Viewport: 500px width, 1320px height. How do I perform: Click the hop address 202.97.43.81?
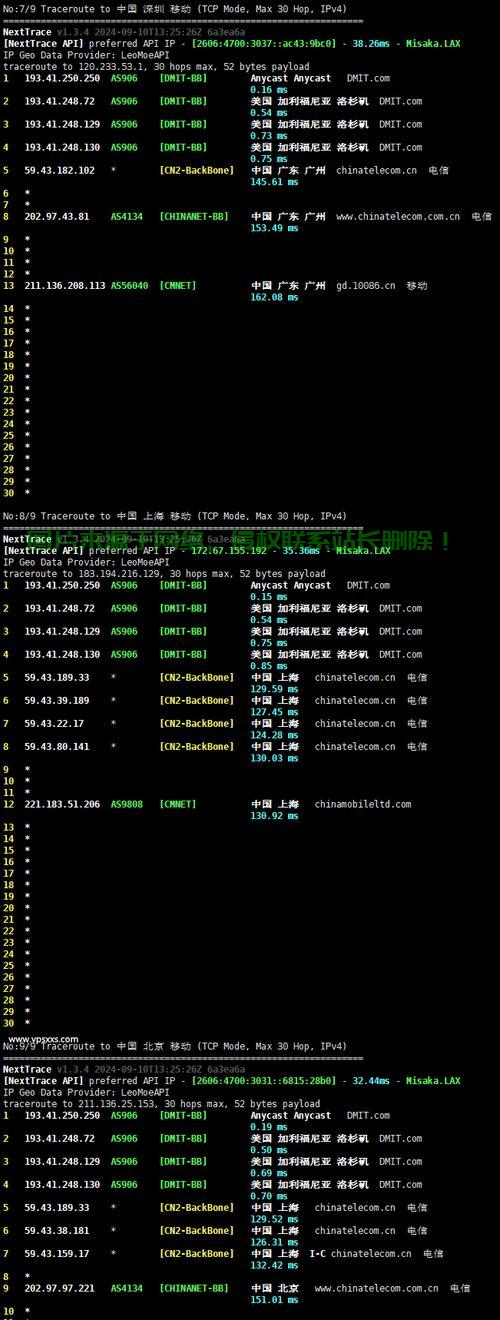57,216
